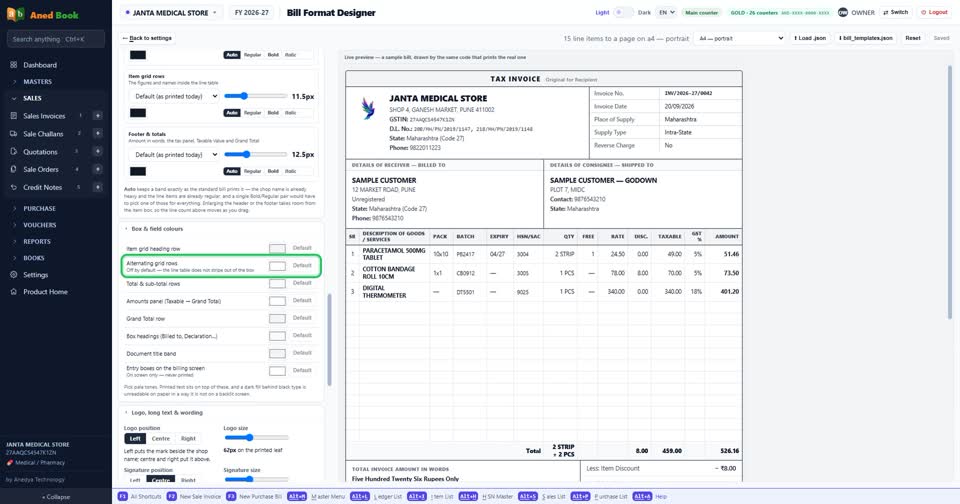Click the Alt+S Sales List badge
The width and height of the screenshot is (960, 504).
[x=528, y=497]
